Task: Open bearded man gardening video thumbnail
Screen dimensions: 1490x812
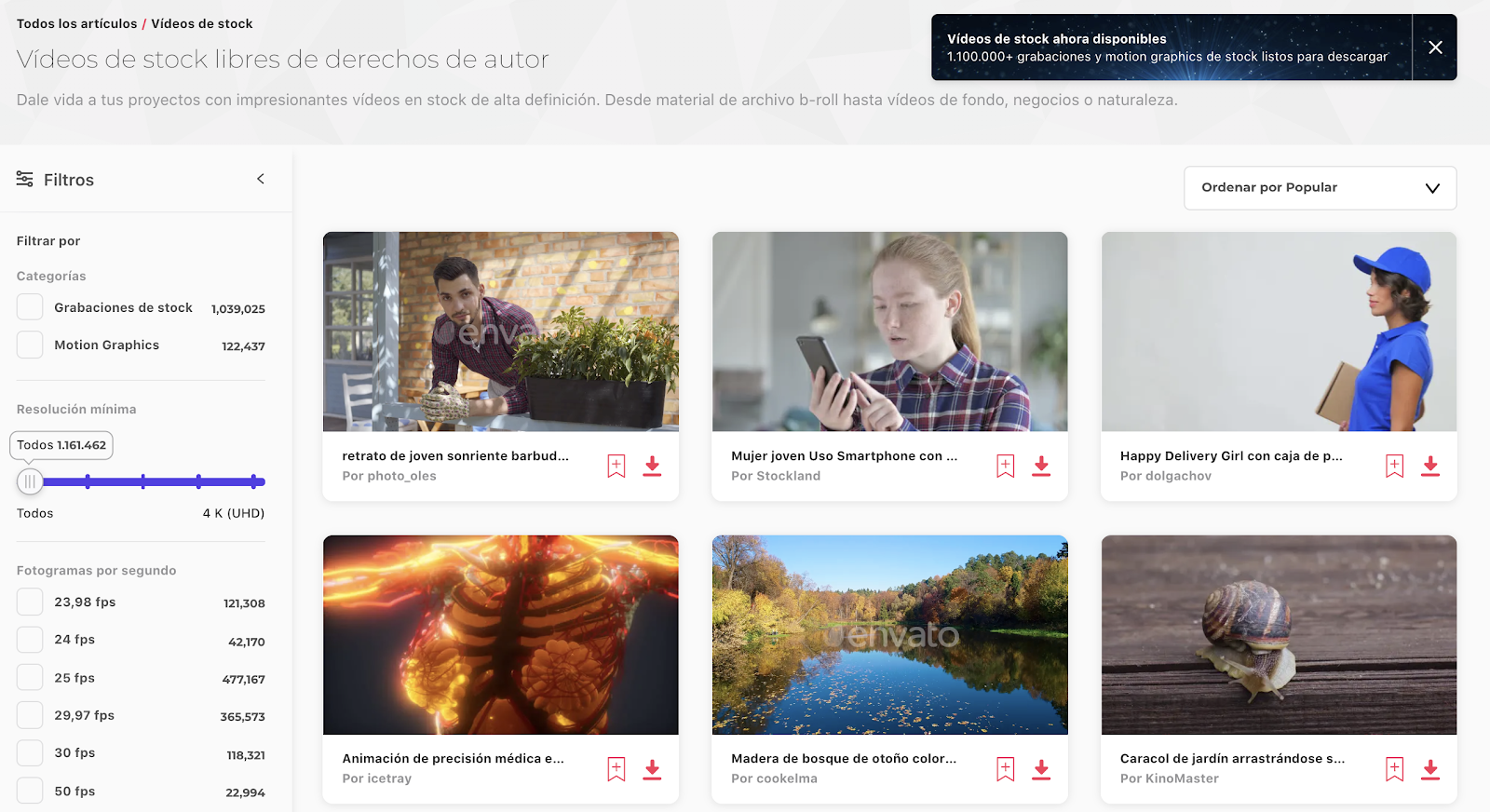Action: coord(501,332)
